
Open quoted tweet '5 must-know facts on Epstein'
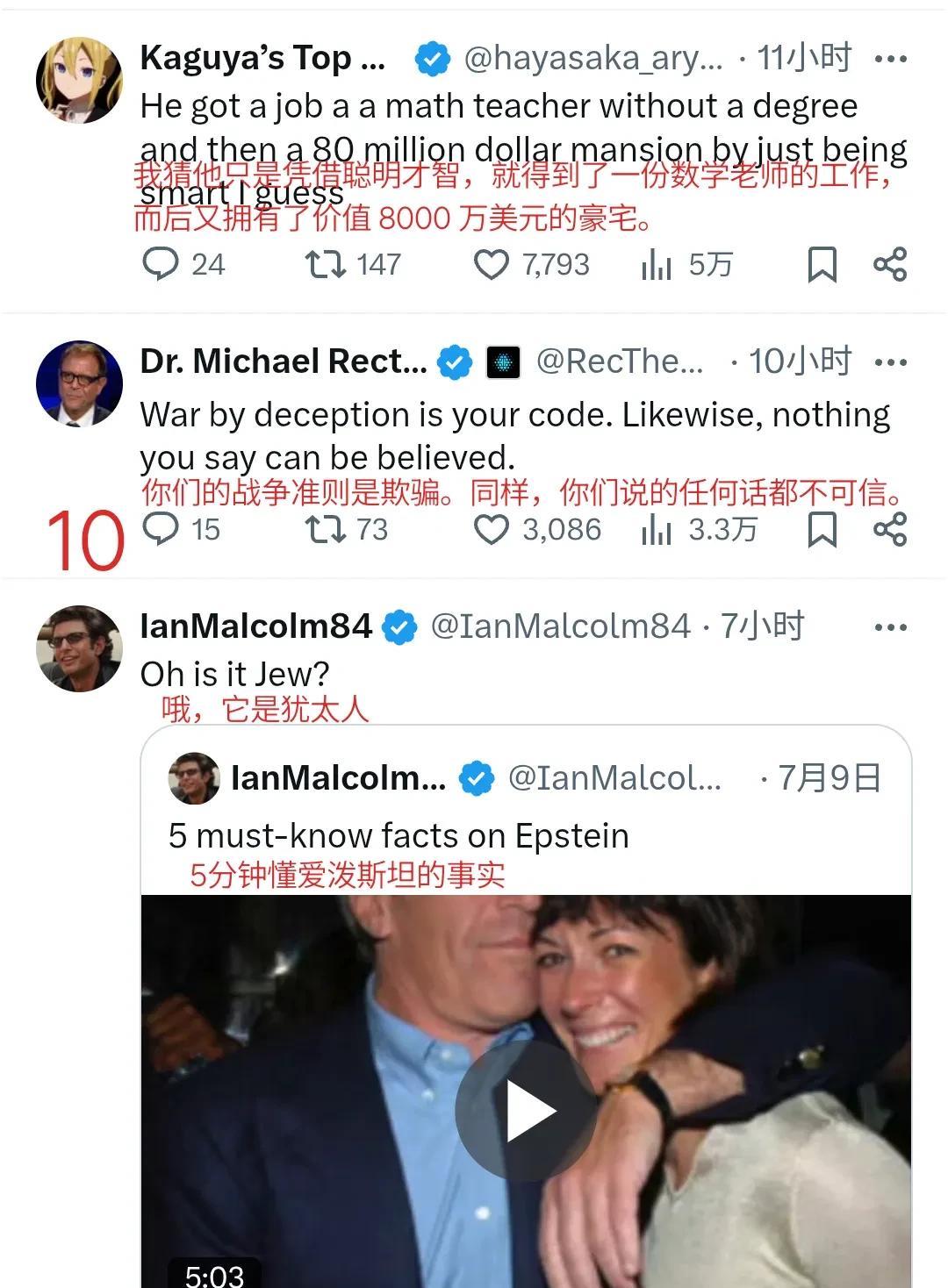(x=399, y=835)
